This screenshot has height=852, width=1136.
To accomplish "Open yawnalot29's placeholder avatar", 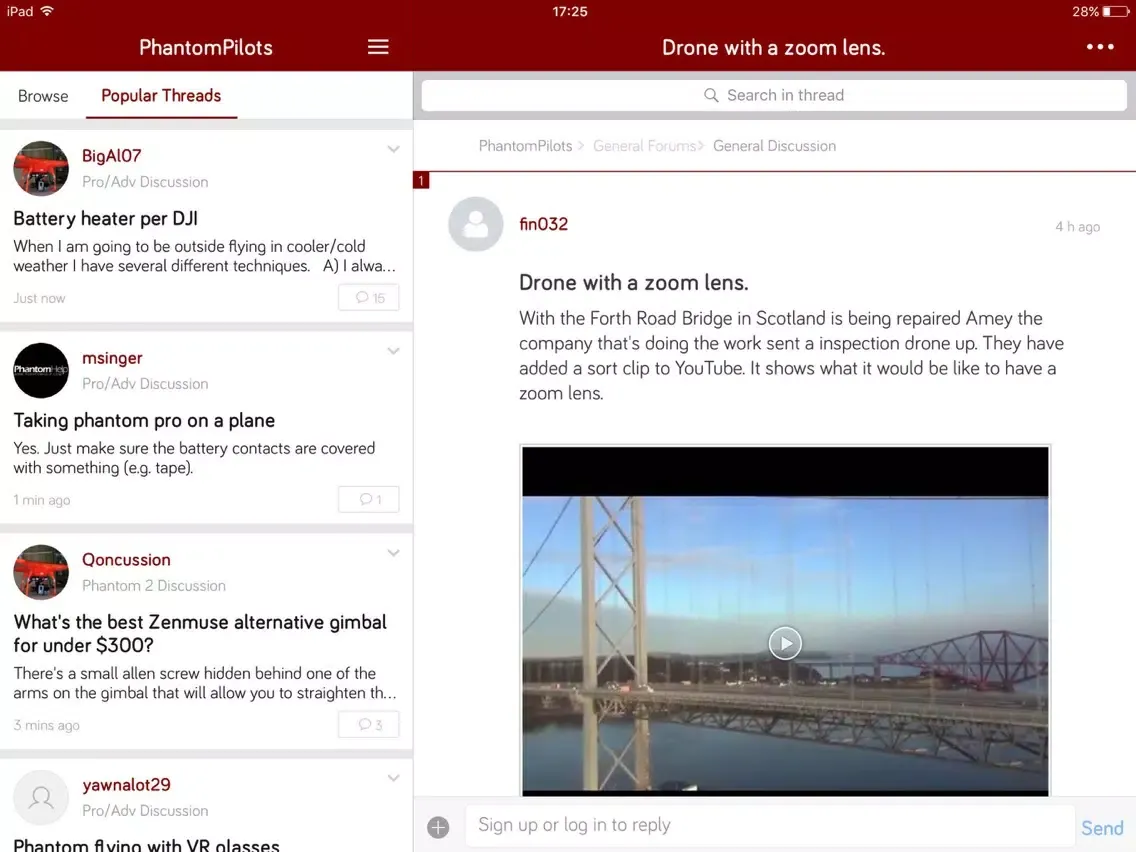I will coord(41,797).
